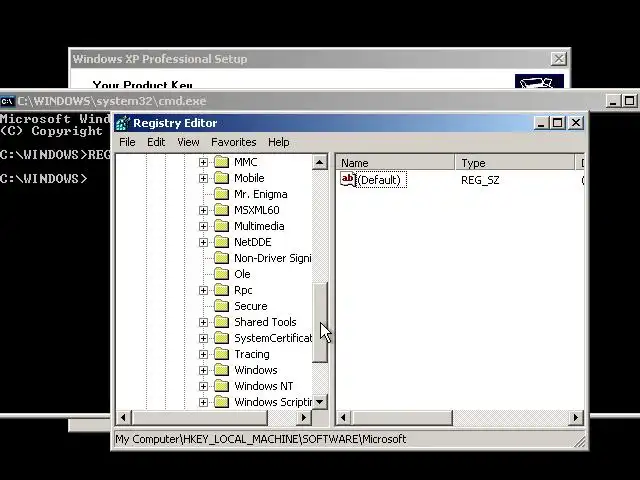Viewport: 640px width, 480px height.
Task: Click the tree pane scroll up arrow
Action: (320, 162)
